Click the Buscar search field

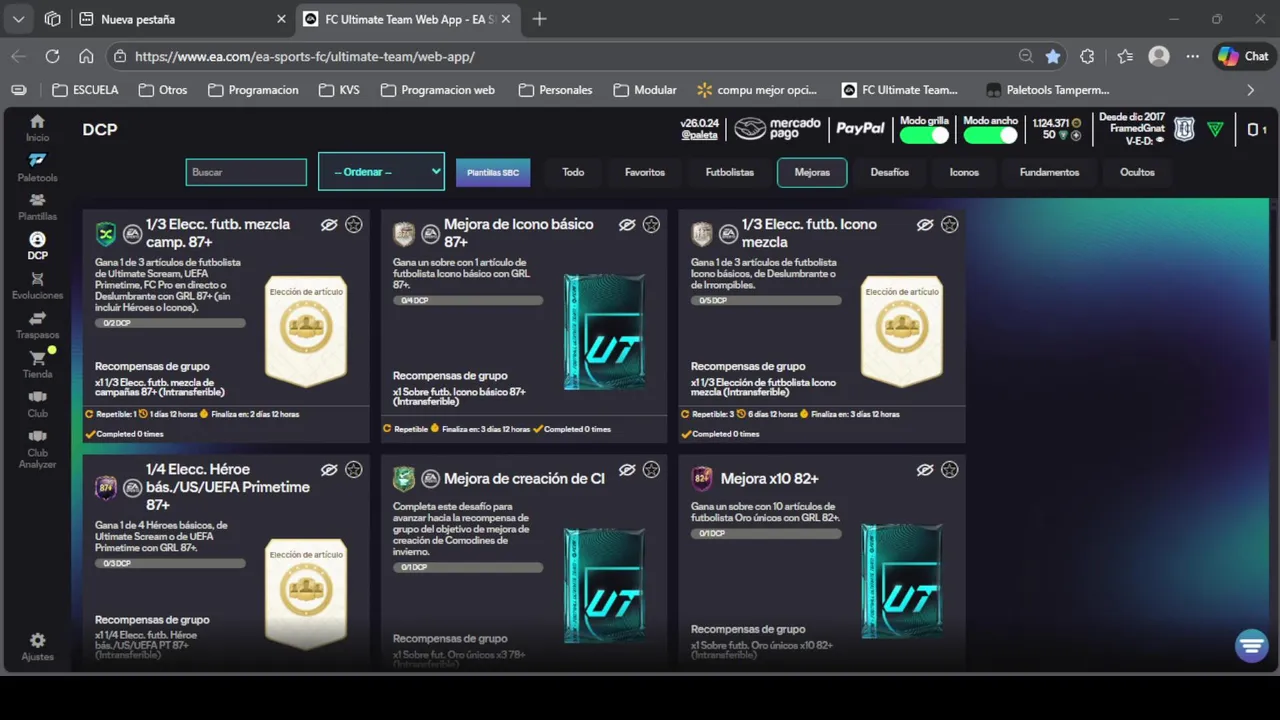(246, 172)
